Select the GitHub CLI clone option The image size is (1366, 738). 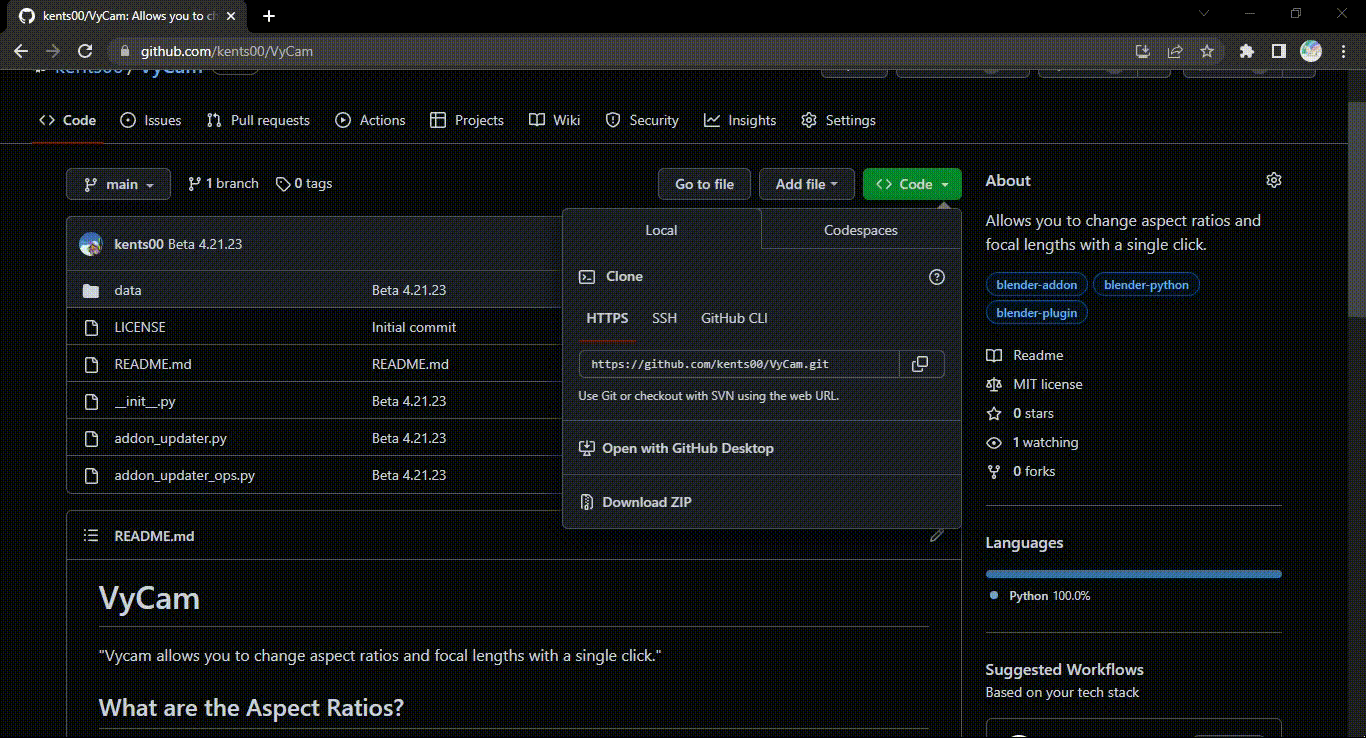tap(734, 318)
